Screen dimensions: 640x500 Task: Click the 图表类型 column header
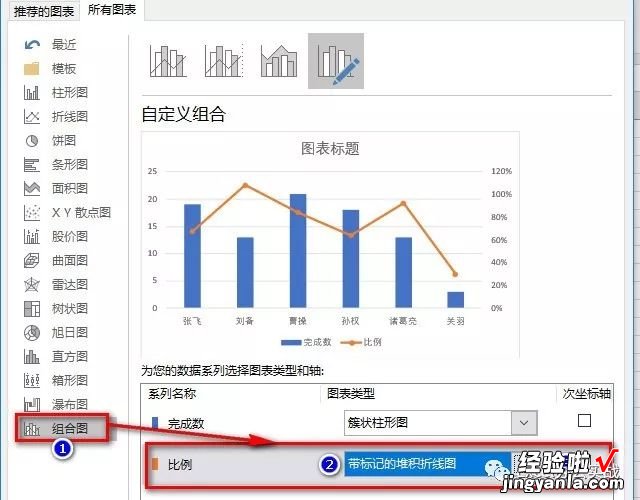click(351, 393)
